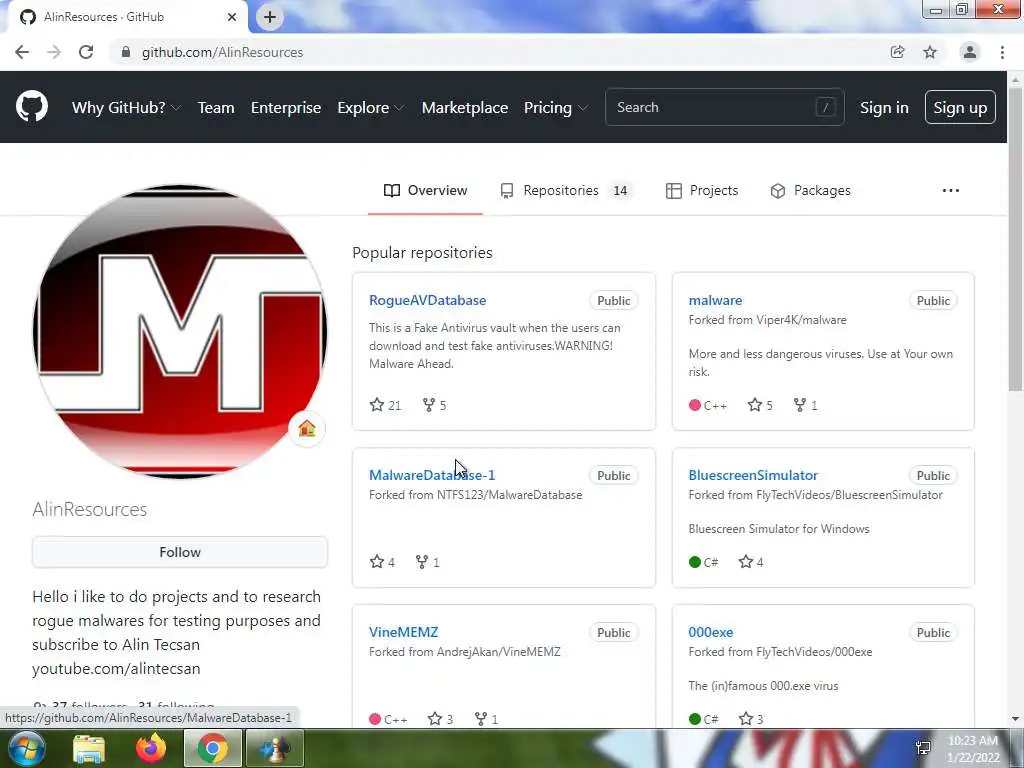Click the browser forward arrow
This screenshot has width=1024, height=768.
[x=54, y=52]
